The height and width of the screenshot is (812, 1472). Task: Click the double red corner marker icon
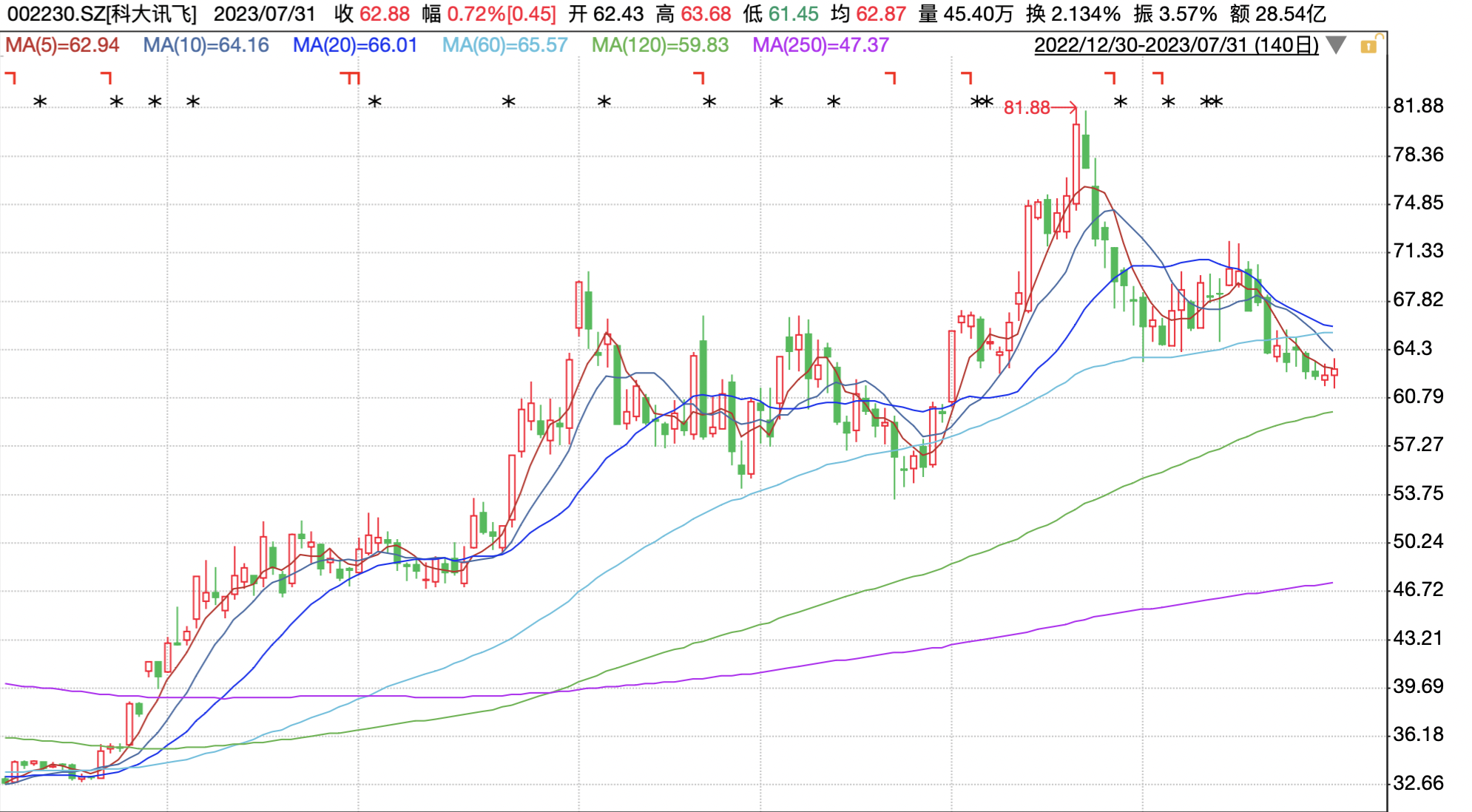click(350, 77)
